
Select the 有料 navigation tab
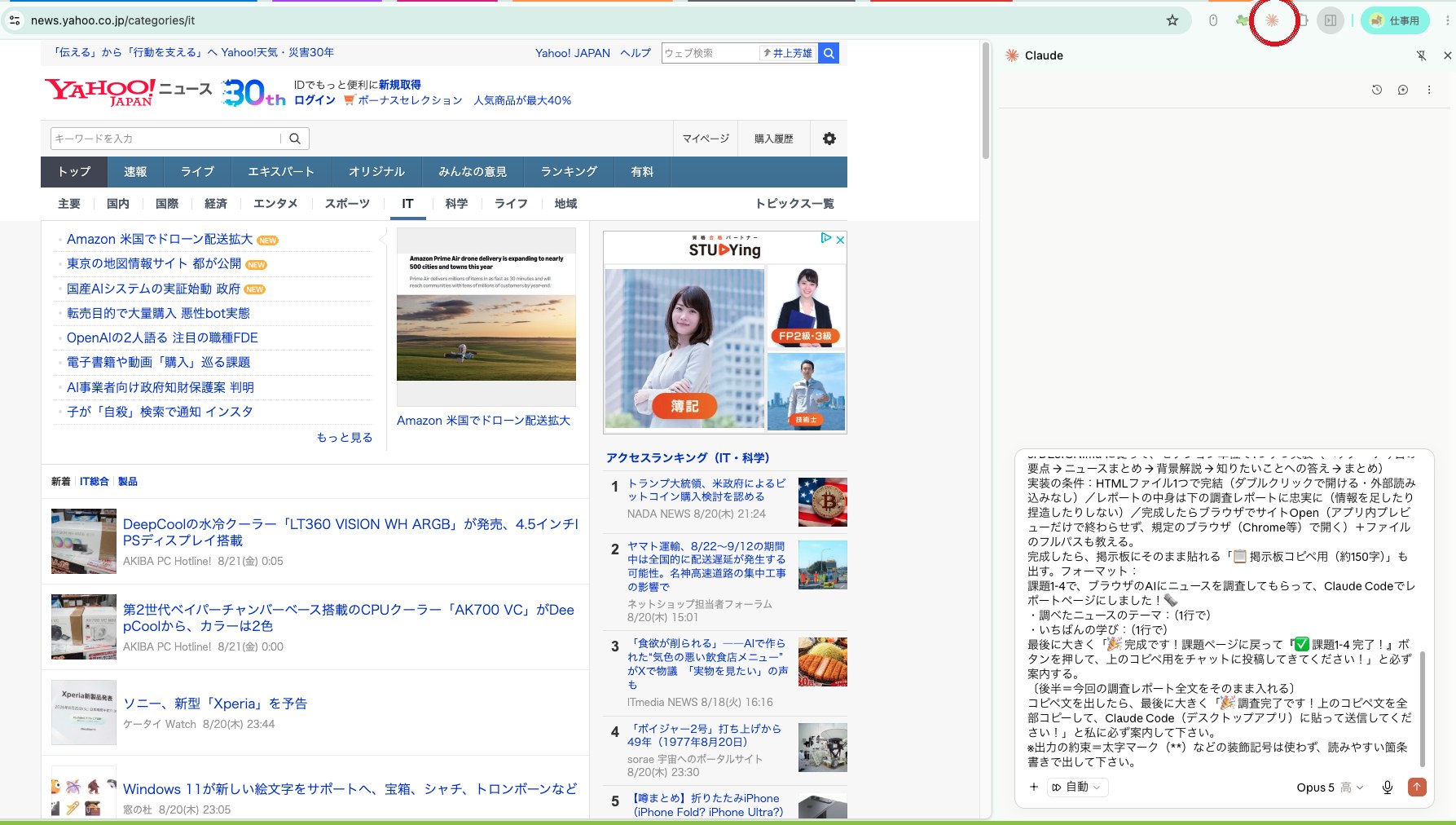(x=642, y=172)
